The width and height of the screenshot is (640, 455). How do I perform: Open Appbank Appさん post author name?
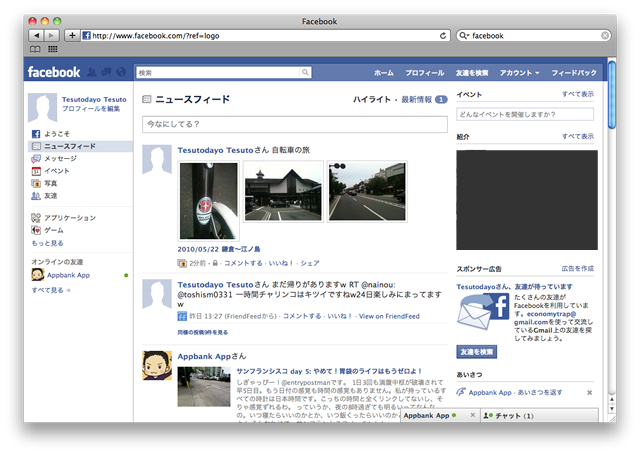[x=204, y=356]
